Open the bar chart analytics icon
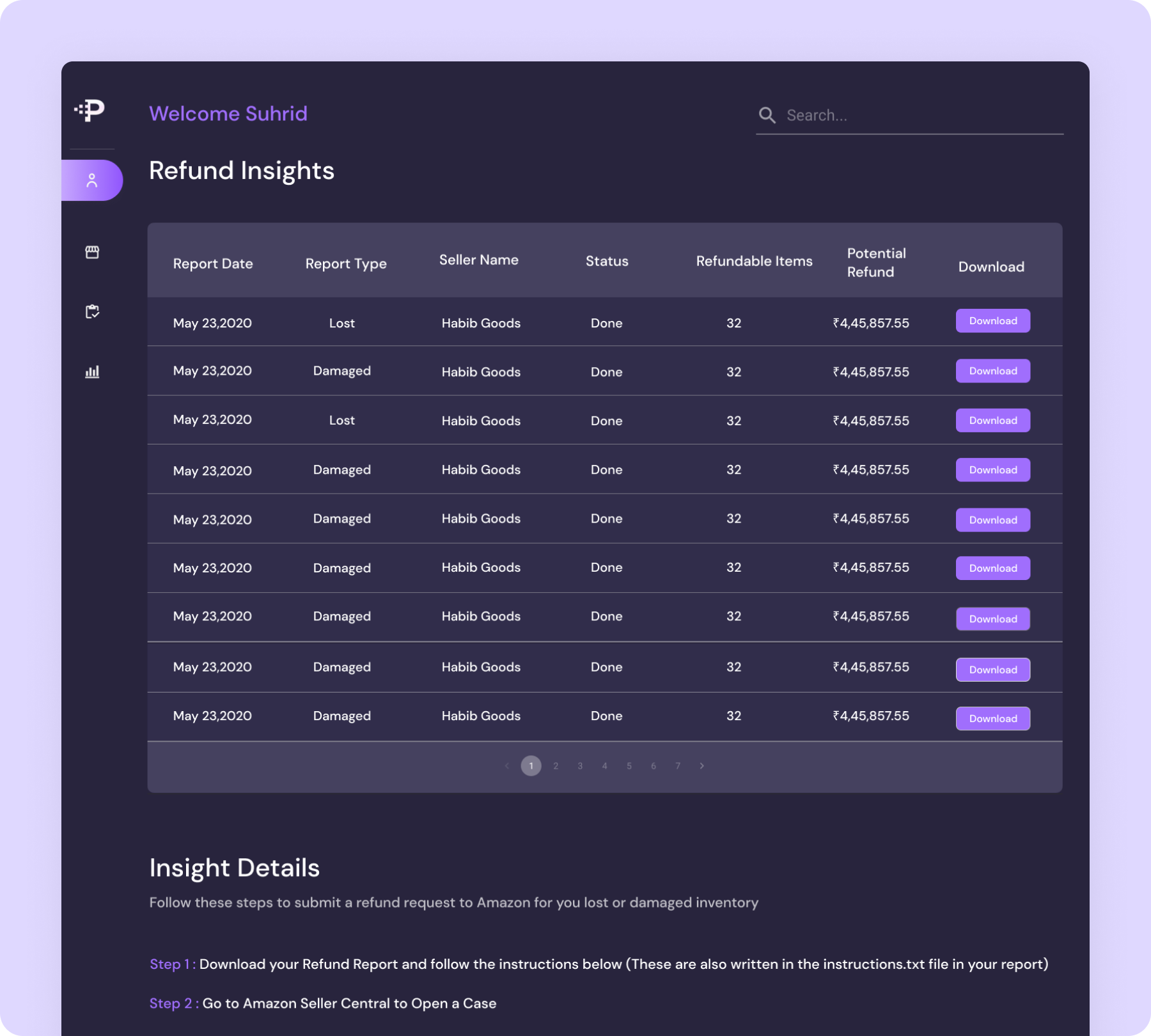Screen dimensions: 1151x1036 92,372
